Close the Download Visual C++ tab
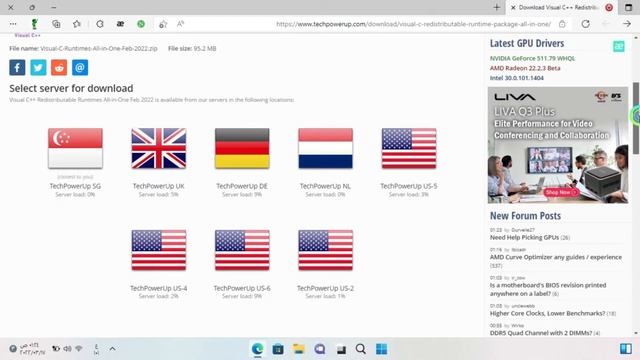This screenshot has height=360, width=640. pyautogui.click(x=513, y=7)
